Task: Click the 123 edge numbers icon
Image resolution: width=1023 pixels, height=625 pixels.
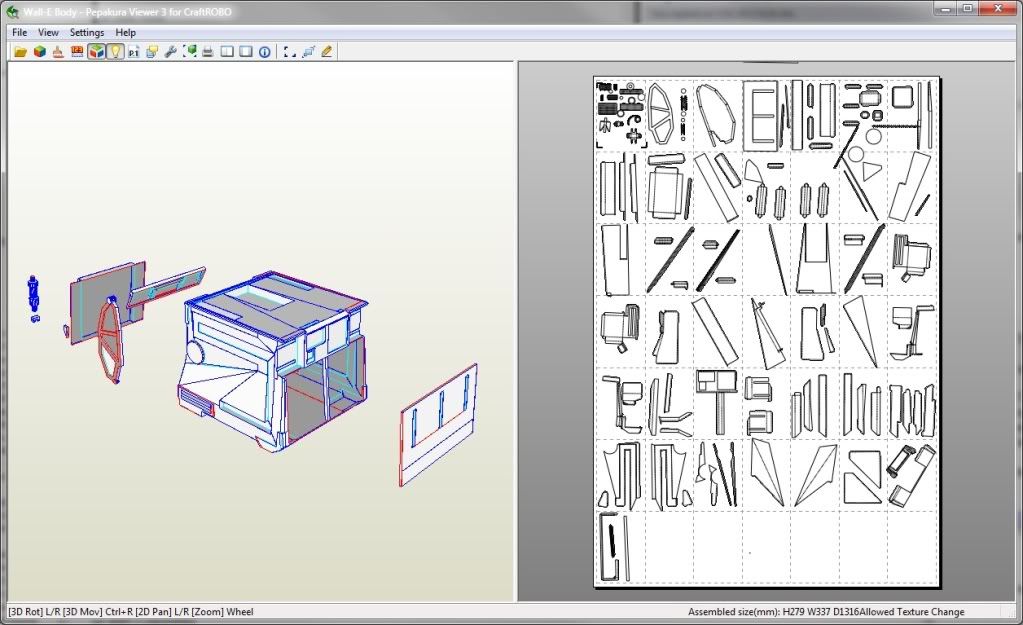Action: [x=77, y=52]
